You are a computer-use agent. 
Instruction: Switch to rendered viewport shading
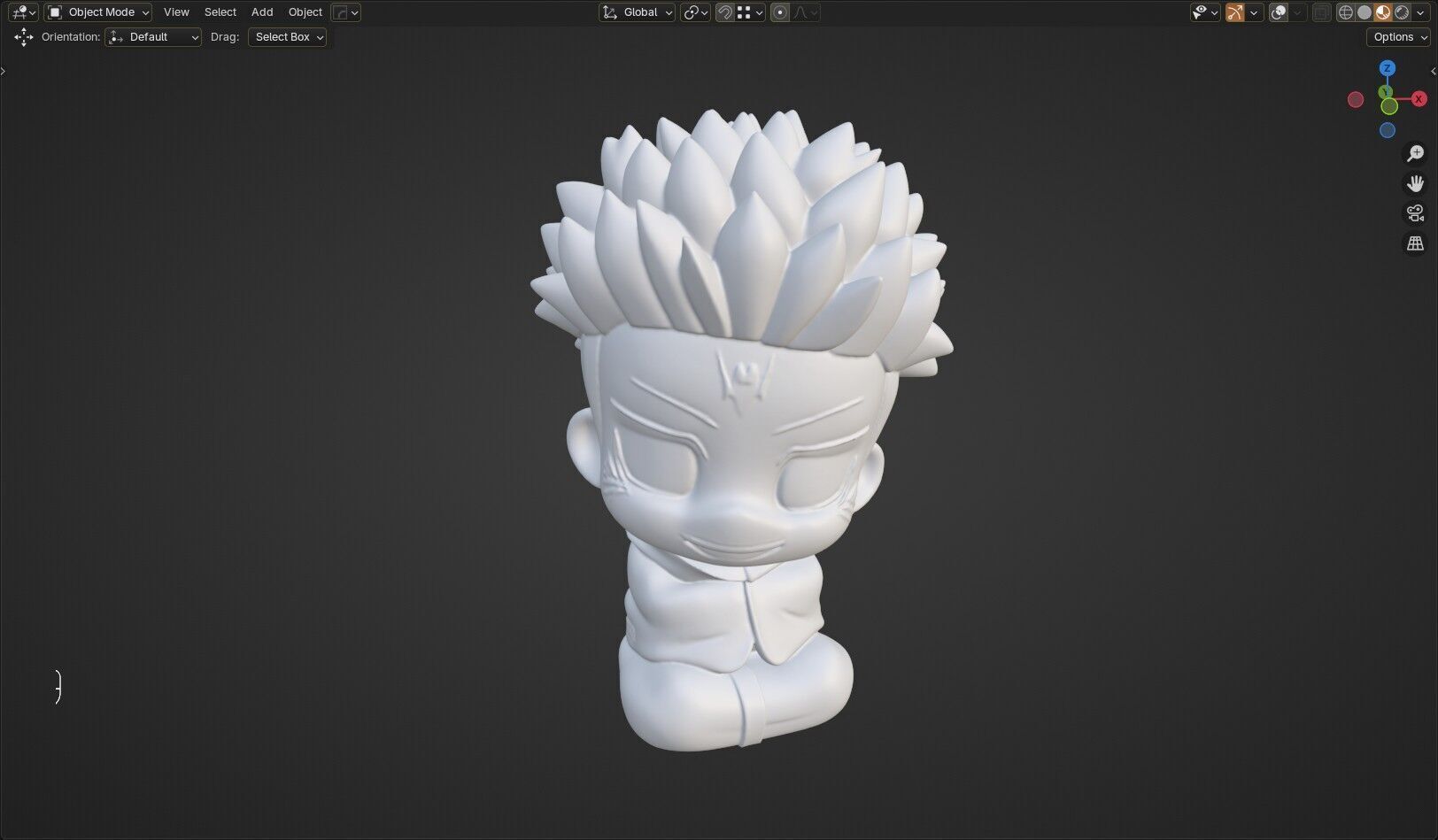point(1402,12)
